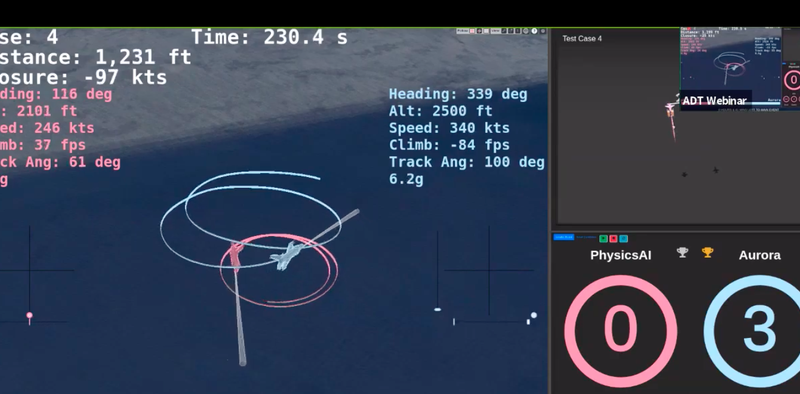Click the pink aircraft model in the 3D view
The height and width of the screenshot is (394, 800).
pyautogui.click(x=235, y=255)
